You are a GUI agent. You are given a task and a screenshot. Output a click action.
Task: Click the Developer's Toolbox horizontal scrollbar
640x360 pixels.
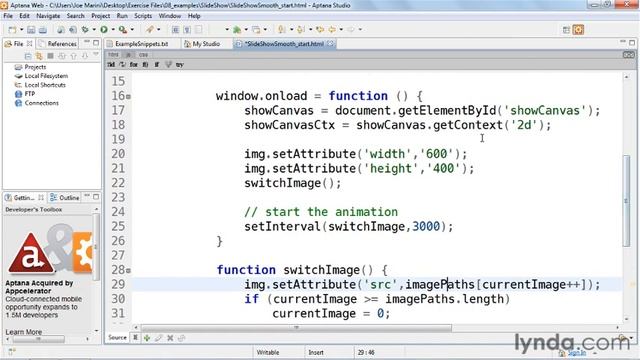click(x=38, y=339)
